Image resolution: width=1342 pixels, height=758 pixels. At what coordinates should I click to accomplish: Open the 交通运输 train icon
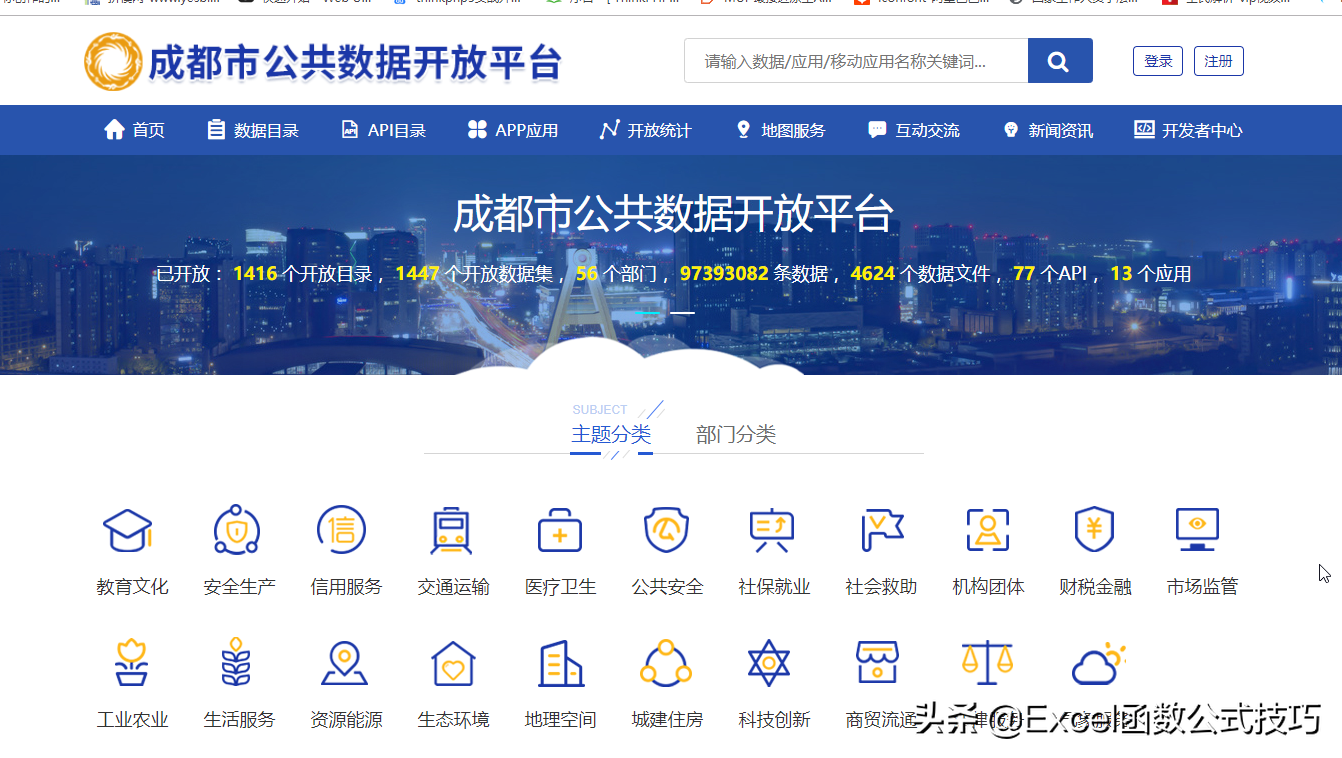tap(452, 530)
